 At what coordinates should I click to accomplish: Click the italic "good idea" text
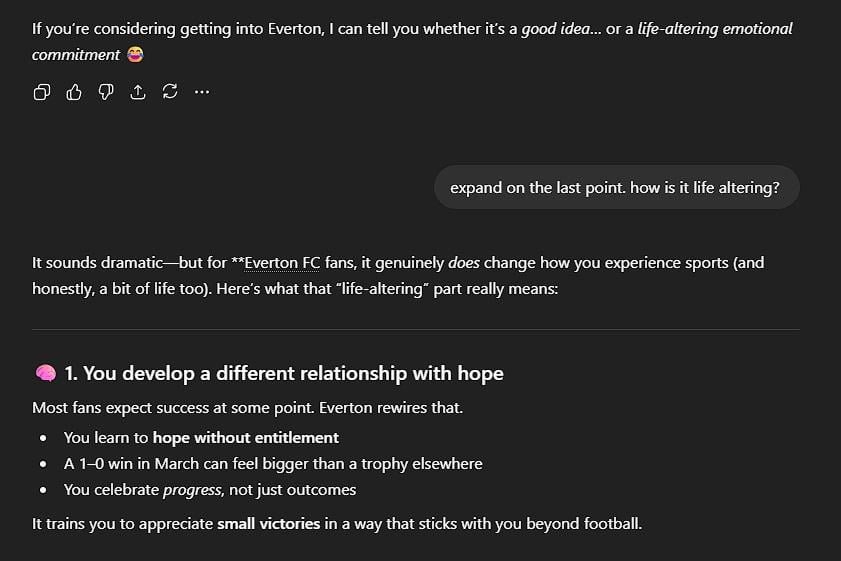tap(555, 28)
